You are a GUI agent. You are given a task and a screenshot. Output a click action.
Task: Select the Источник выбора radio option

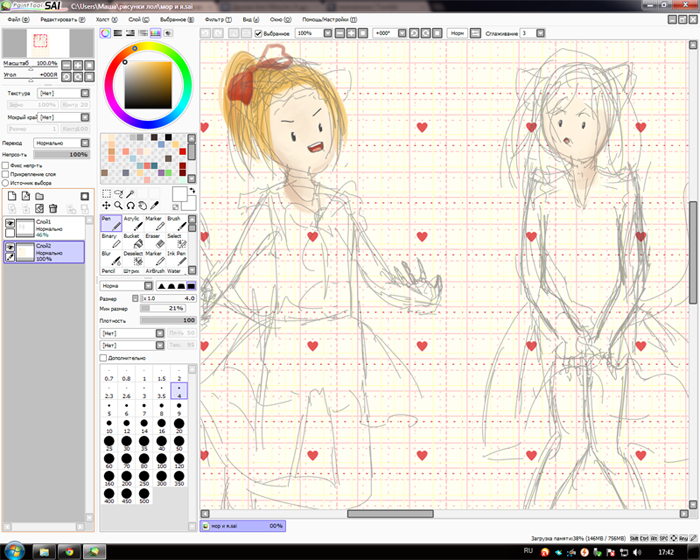click(6, 184)
